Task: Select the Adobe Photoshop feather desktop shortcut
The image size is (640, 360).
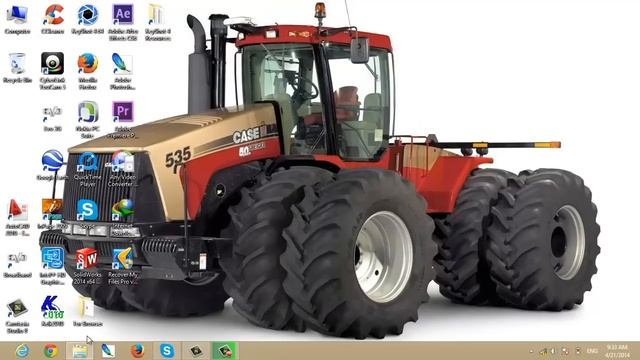Action: click(x=122, y=71)
